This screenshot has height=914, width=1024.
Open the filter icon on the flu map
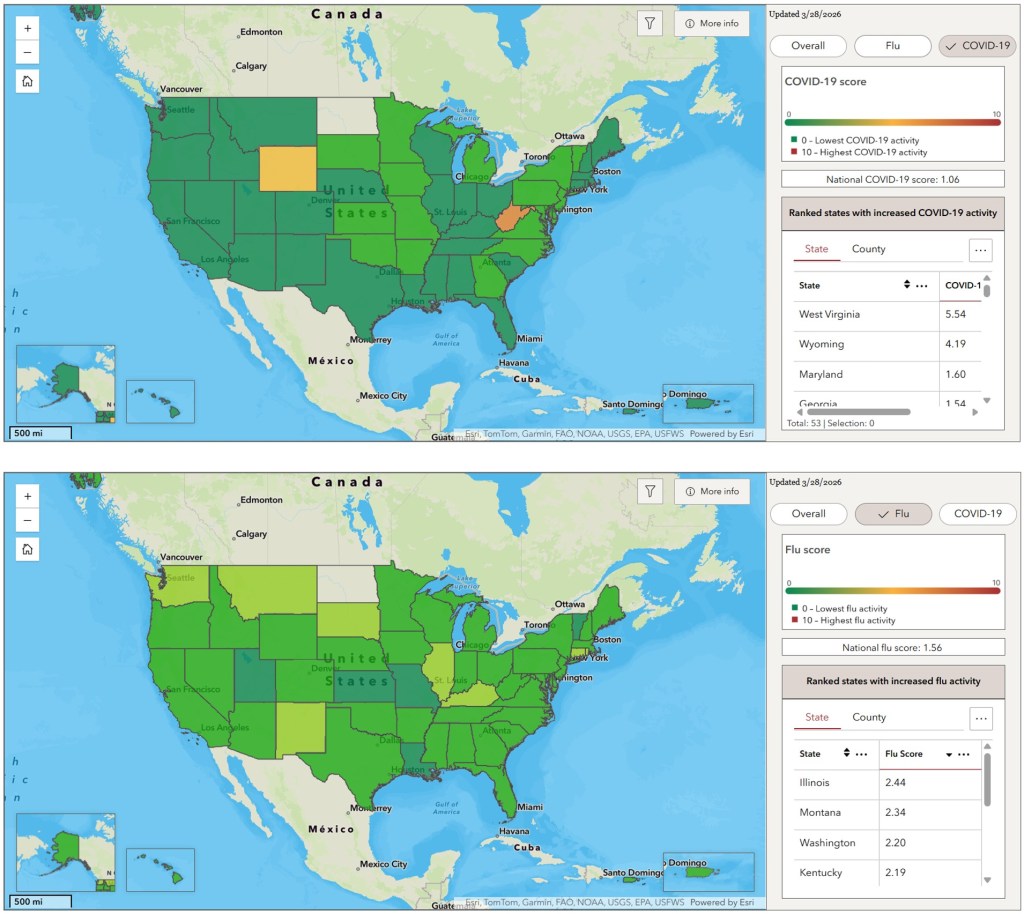click(650, 491)
